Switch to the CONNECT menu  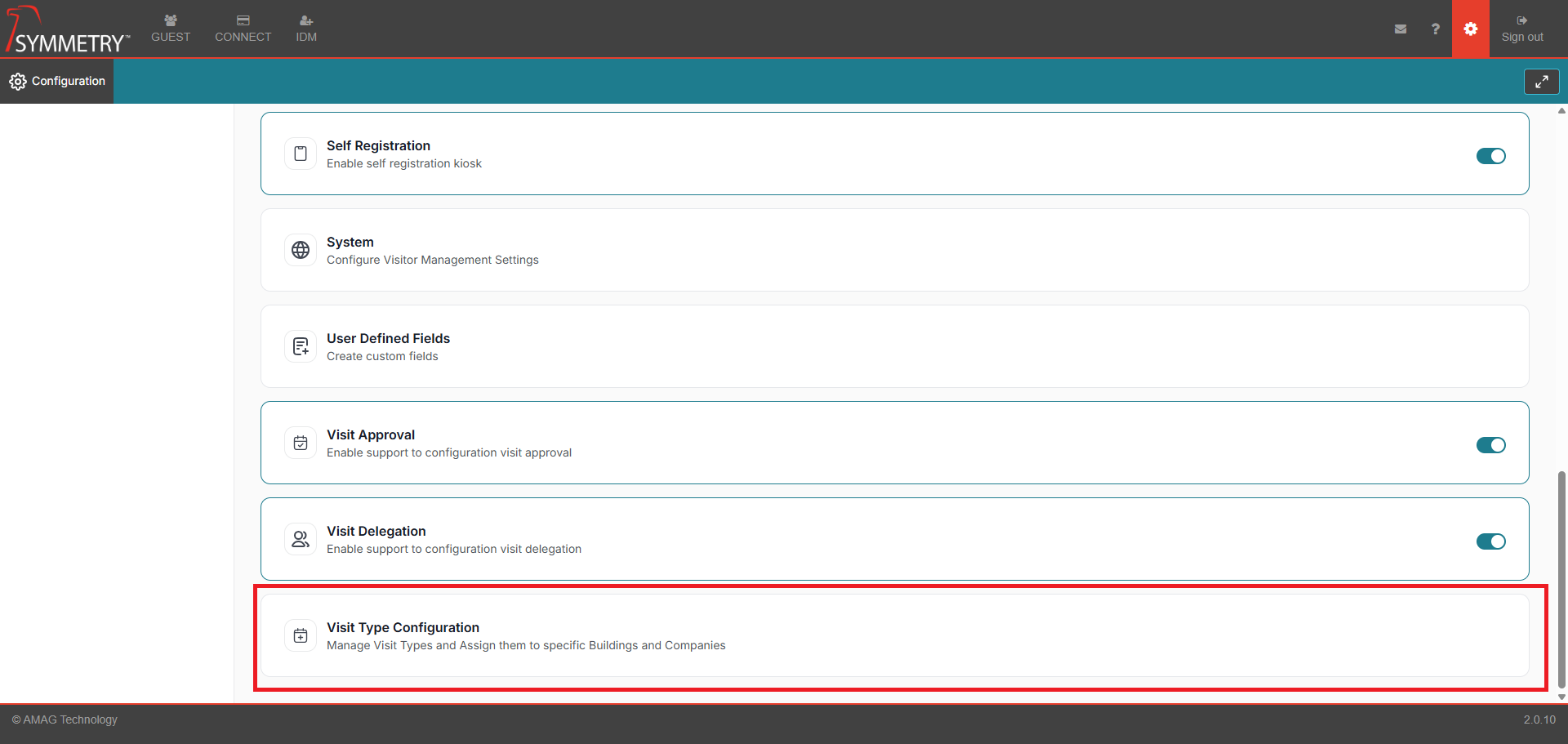(x=243, y=29)
